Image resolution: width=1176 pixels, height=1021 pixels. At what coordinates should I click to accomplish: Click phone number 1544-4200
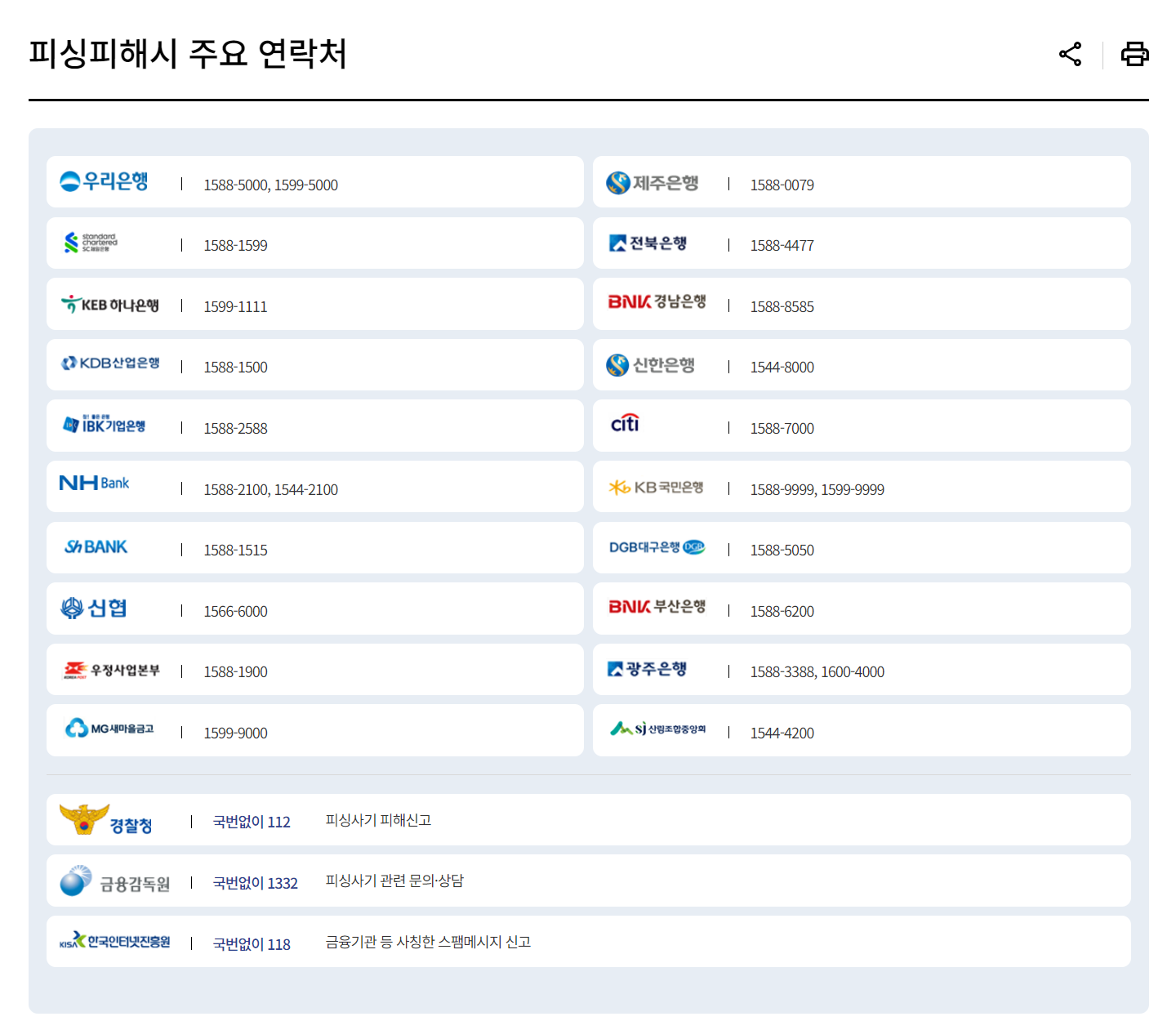click(782, 733)
